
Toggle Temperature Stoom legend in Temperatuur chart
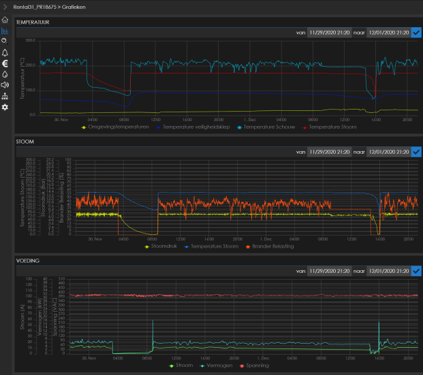pos(330,127)
